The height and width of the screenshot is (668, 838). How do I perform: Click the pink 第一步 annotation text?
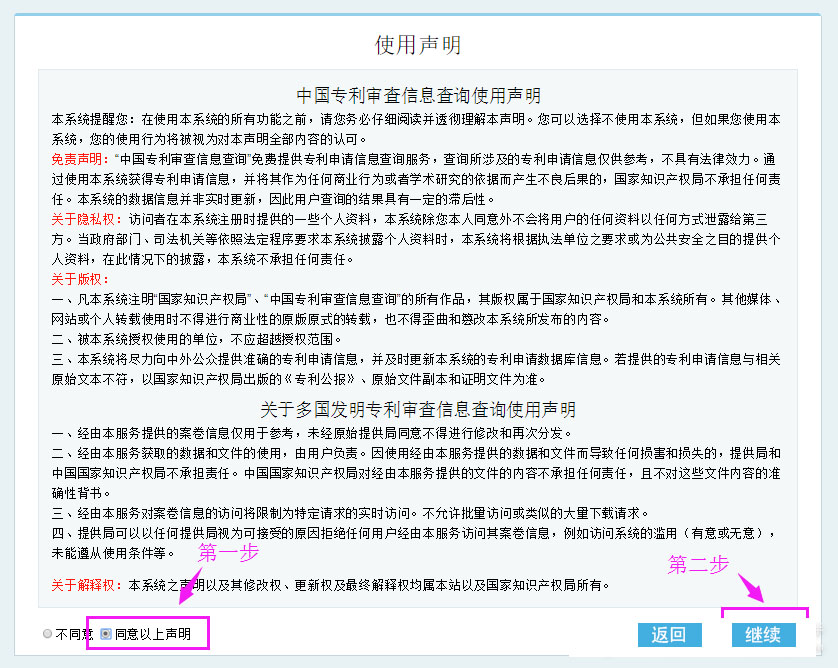[x=230, y=552]
